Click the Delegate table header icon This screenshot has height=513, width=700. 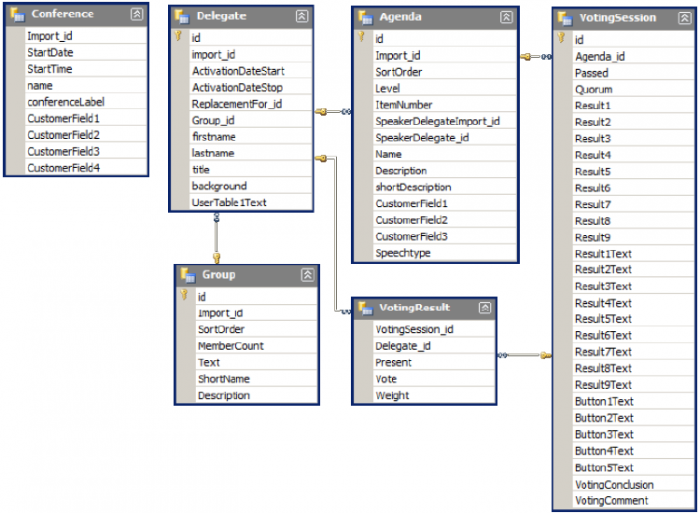point(182,17)
